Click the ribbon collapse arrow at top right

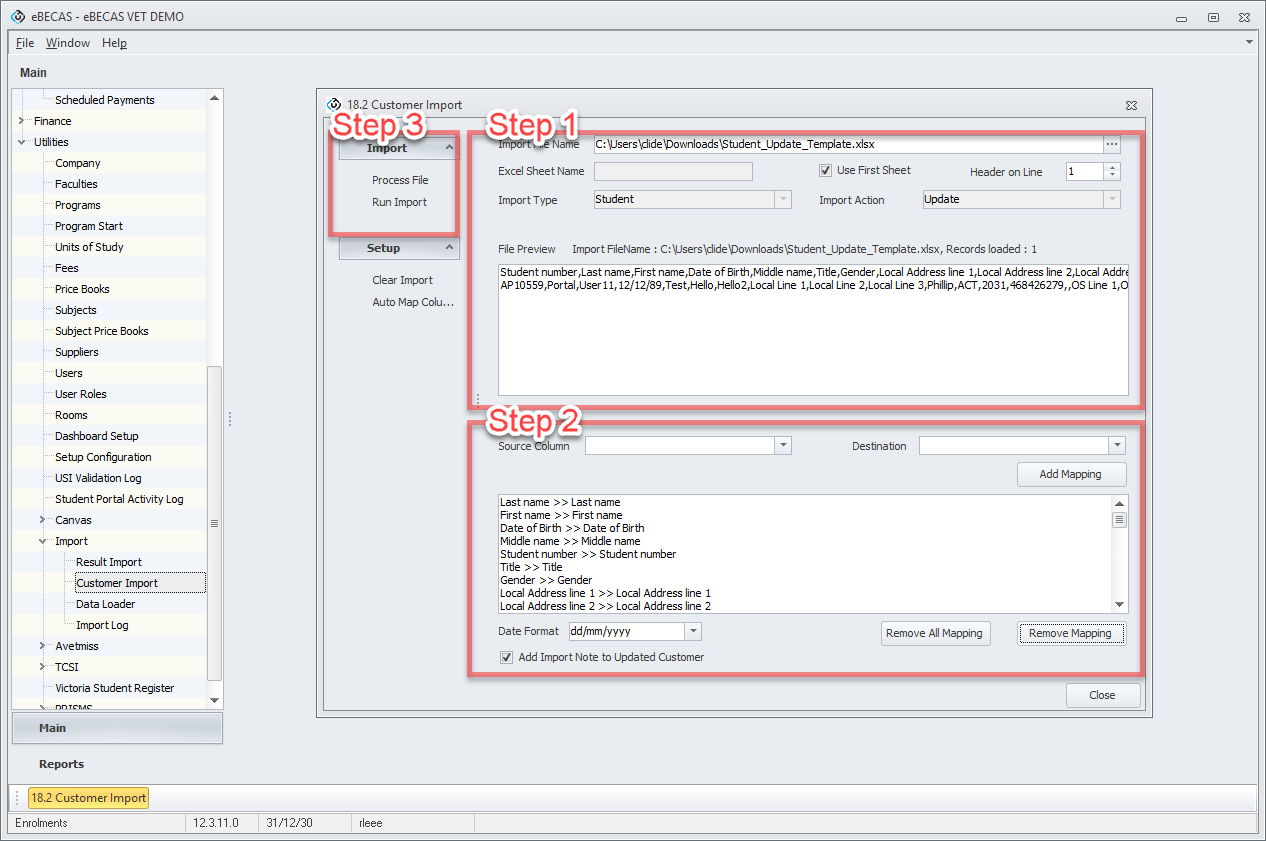tap(1249, 43)
